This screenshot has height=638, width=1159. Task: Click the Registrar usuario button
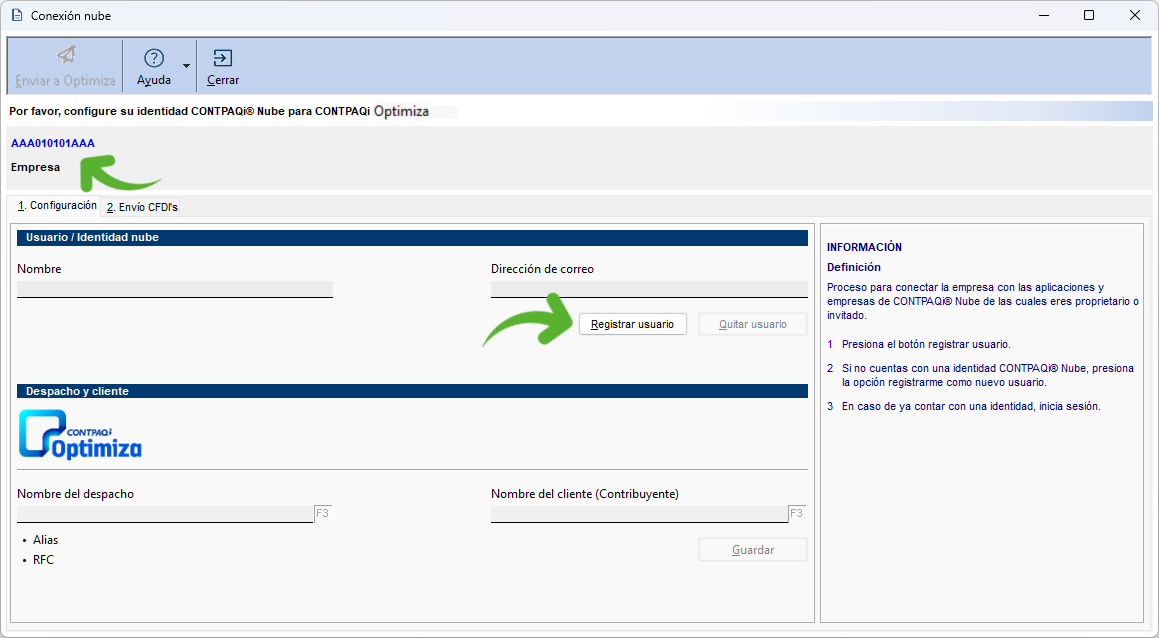[x=632, y=324]
